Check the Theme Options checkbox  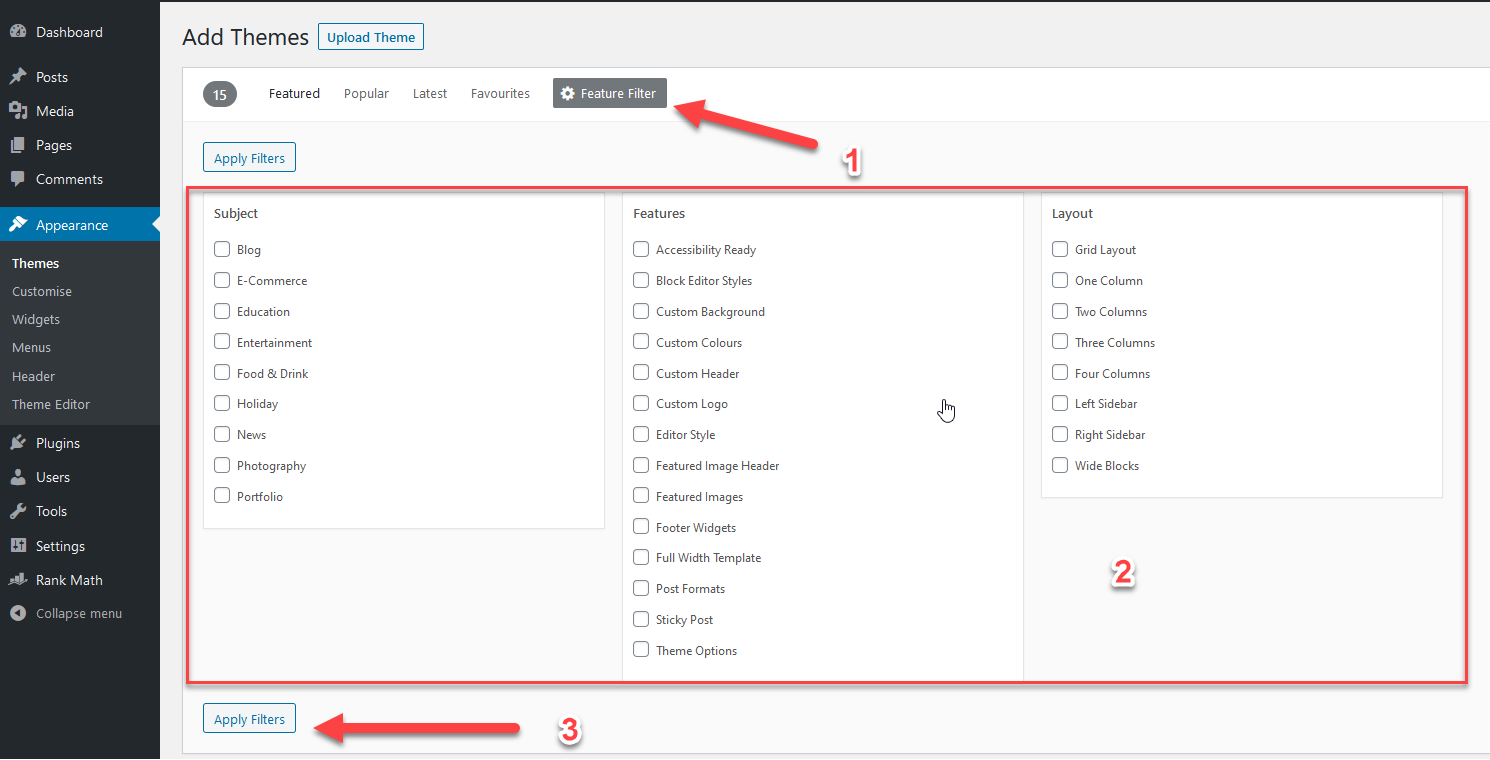click(641, 650)
